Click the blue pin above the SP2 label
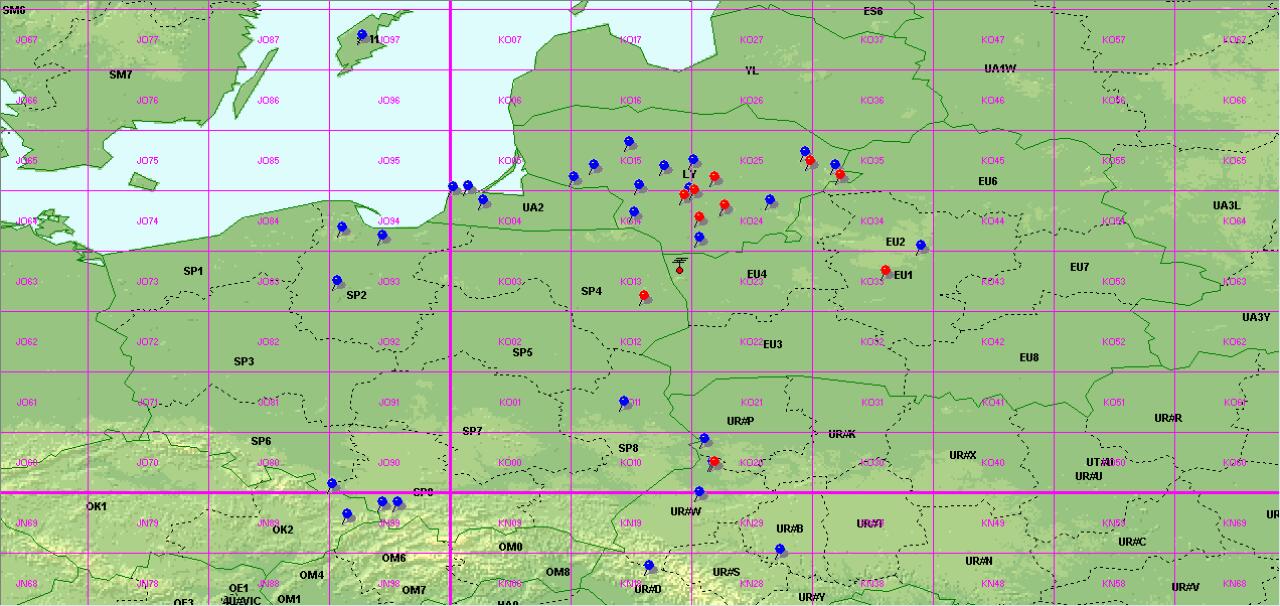Image resolution: width=1280 pixels, height=606 pixels. coord(337,281)
